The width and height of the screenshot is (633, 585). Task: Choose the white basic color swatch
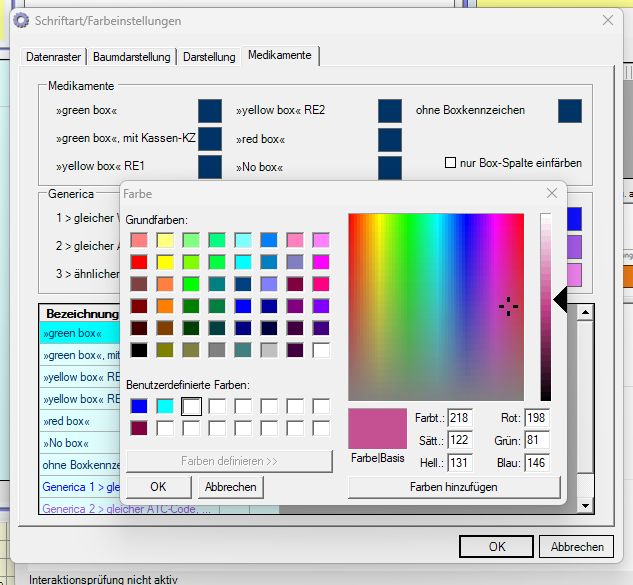320,350
